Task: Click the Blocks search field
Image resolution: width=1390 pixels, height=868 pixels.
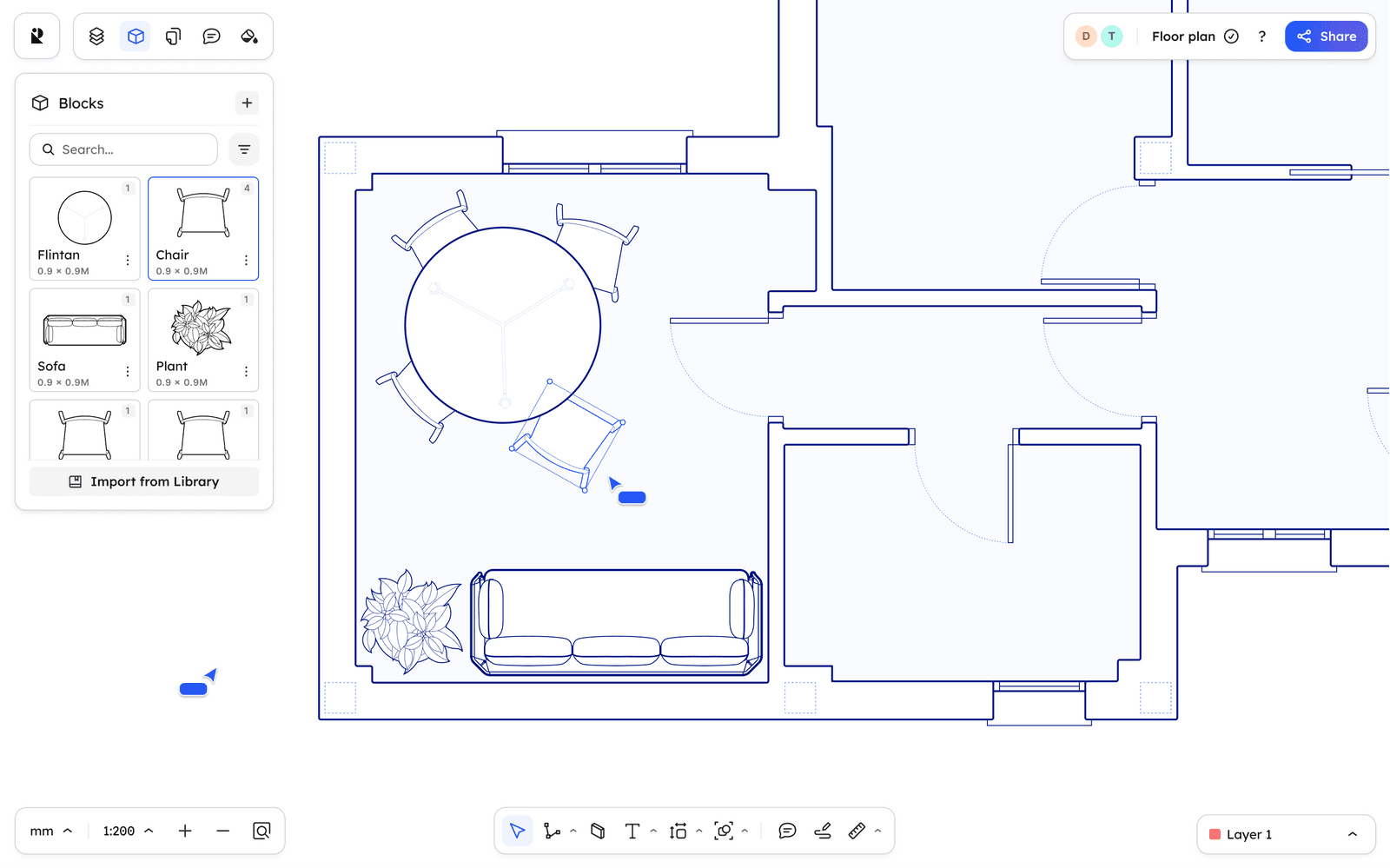Action: click(122, 149)
